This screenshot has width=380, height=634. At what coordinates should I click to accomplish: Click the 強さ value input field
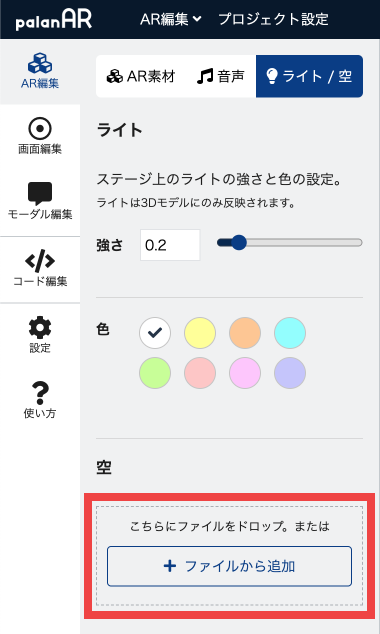coord(170,245)
